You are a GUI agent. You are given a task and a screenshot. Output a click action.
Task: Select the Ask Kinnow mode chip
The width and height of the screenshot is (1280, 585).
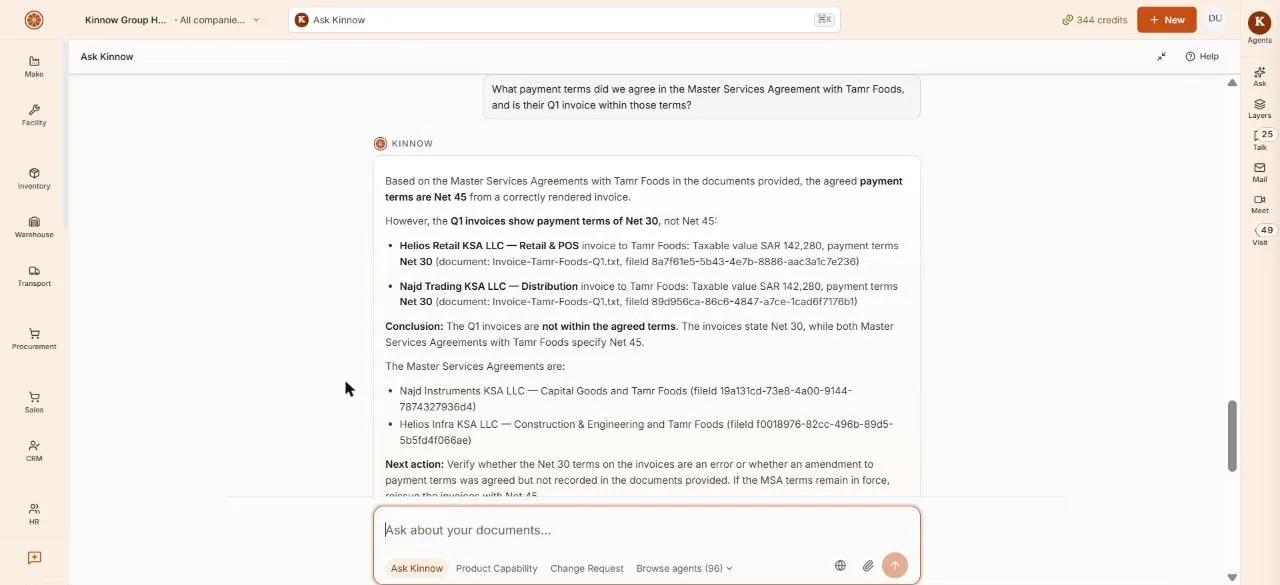click(417, 568)
